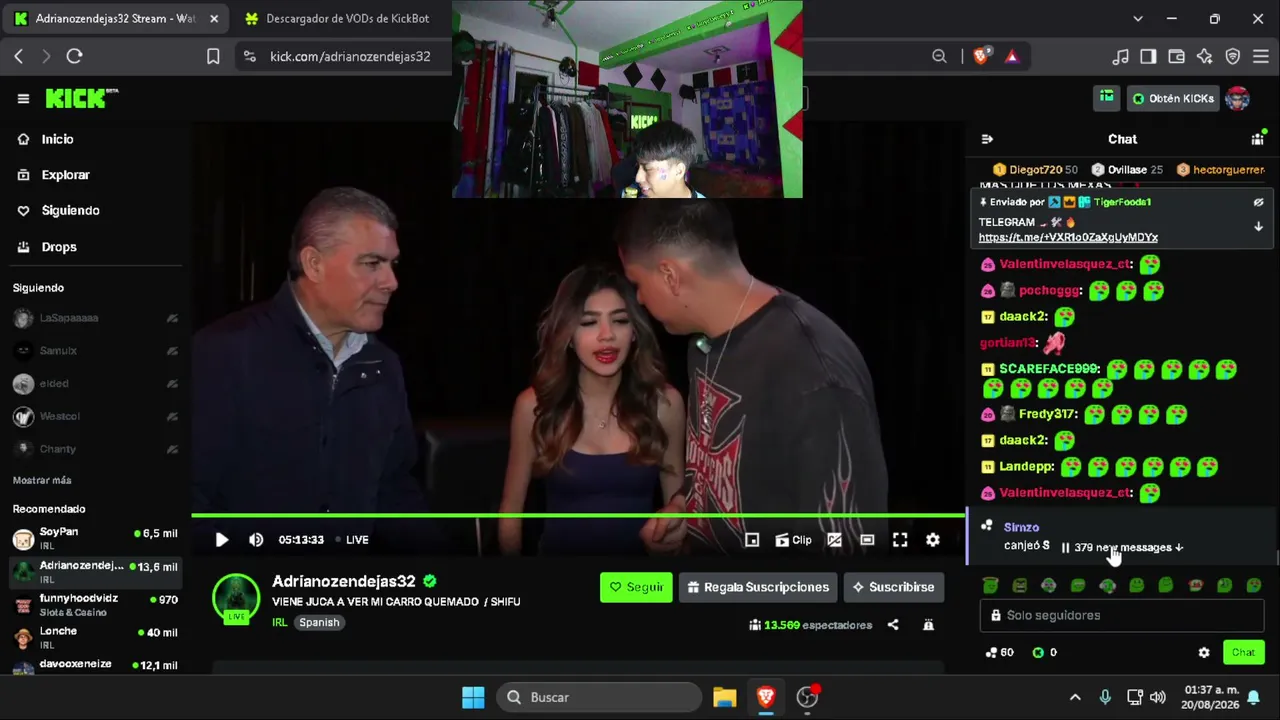Open Siguiendo in the sidebar
1280x720 pixels.
pyautogui.click(x=70, y=211)
